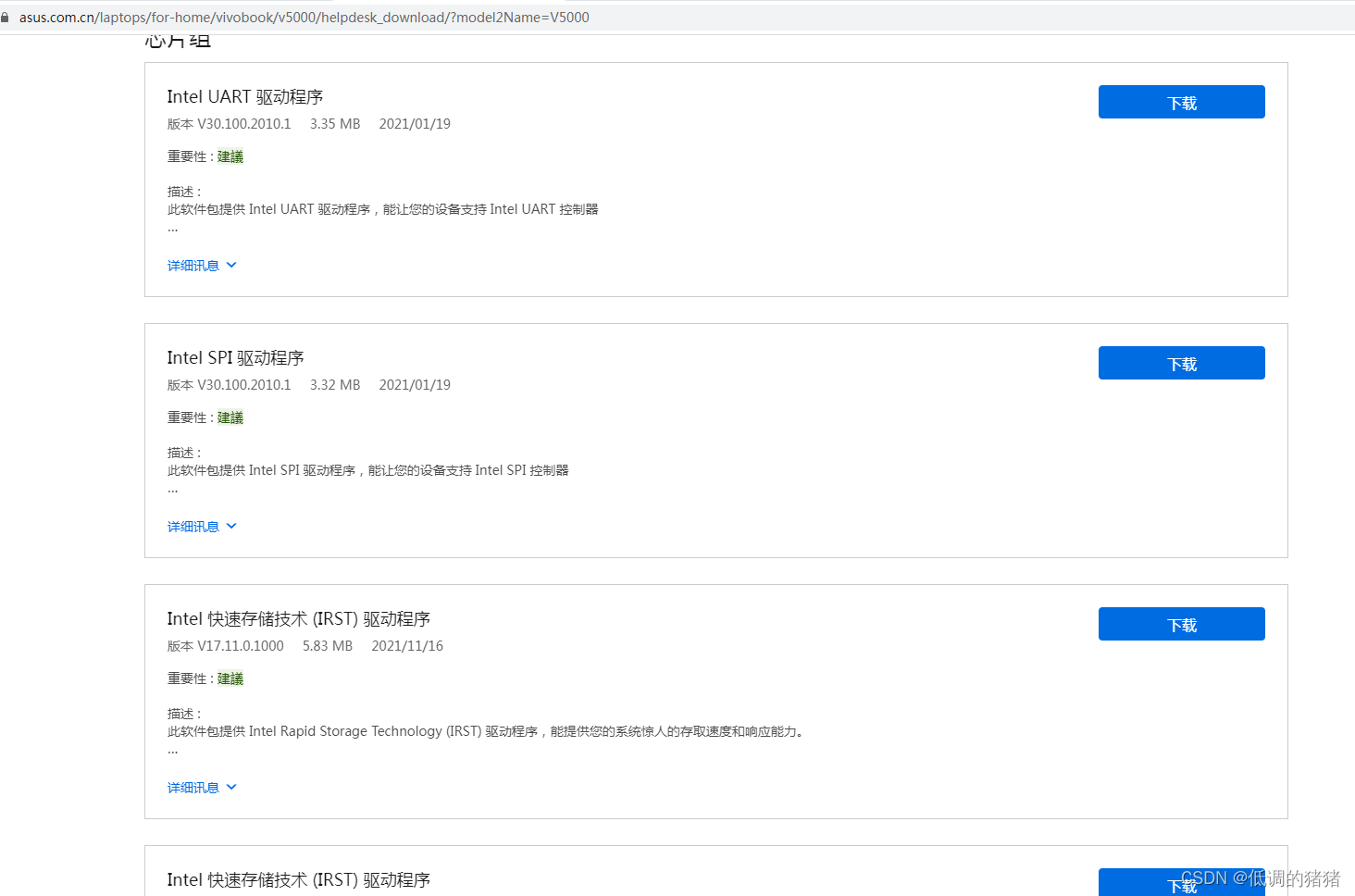
Task: Click 建議 importance label under SPI driver
Action: 230,417
